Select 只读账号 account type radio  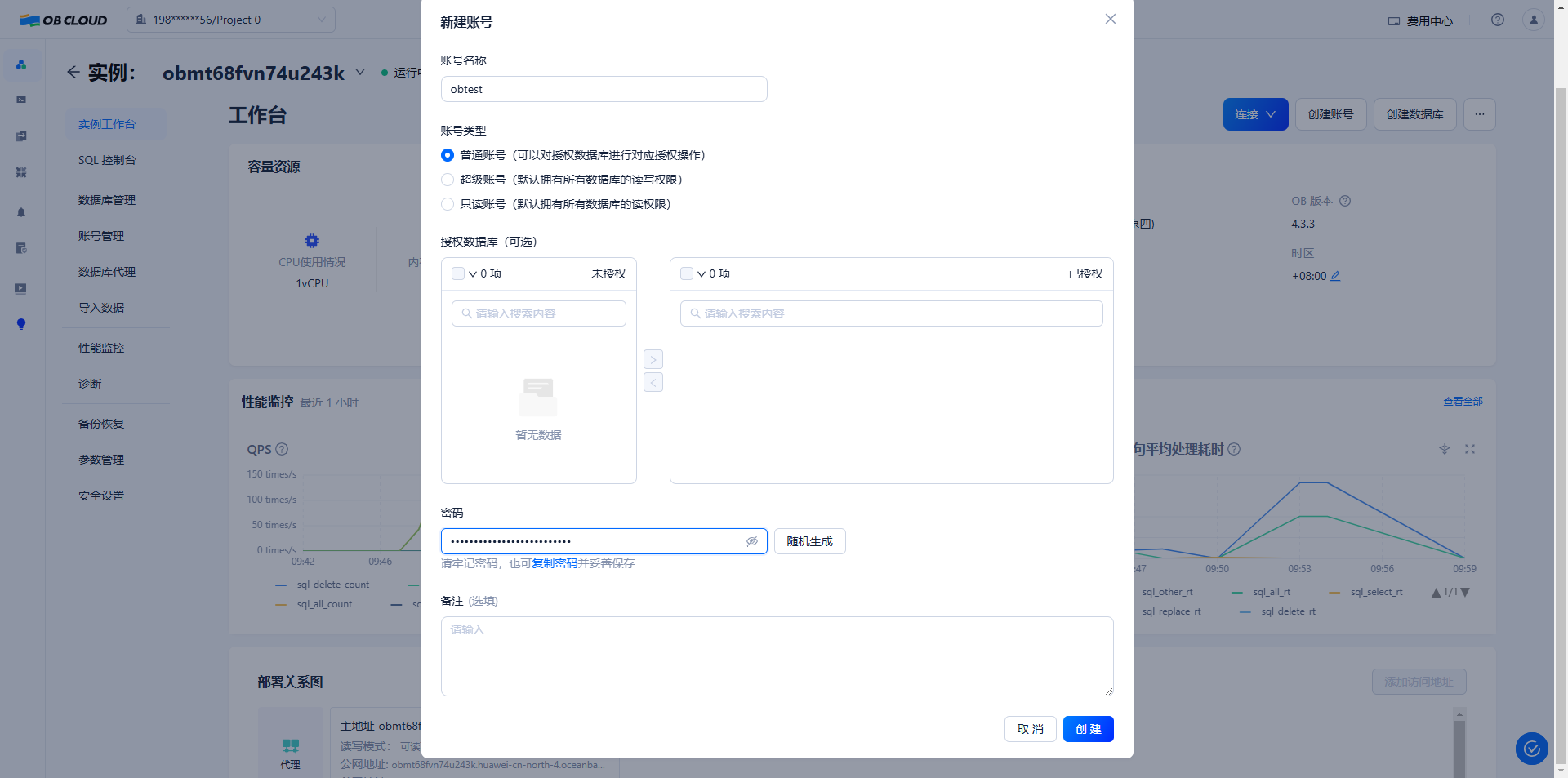[x=448, y=204]
